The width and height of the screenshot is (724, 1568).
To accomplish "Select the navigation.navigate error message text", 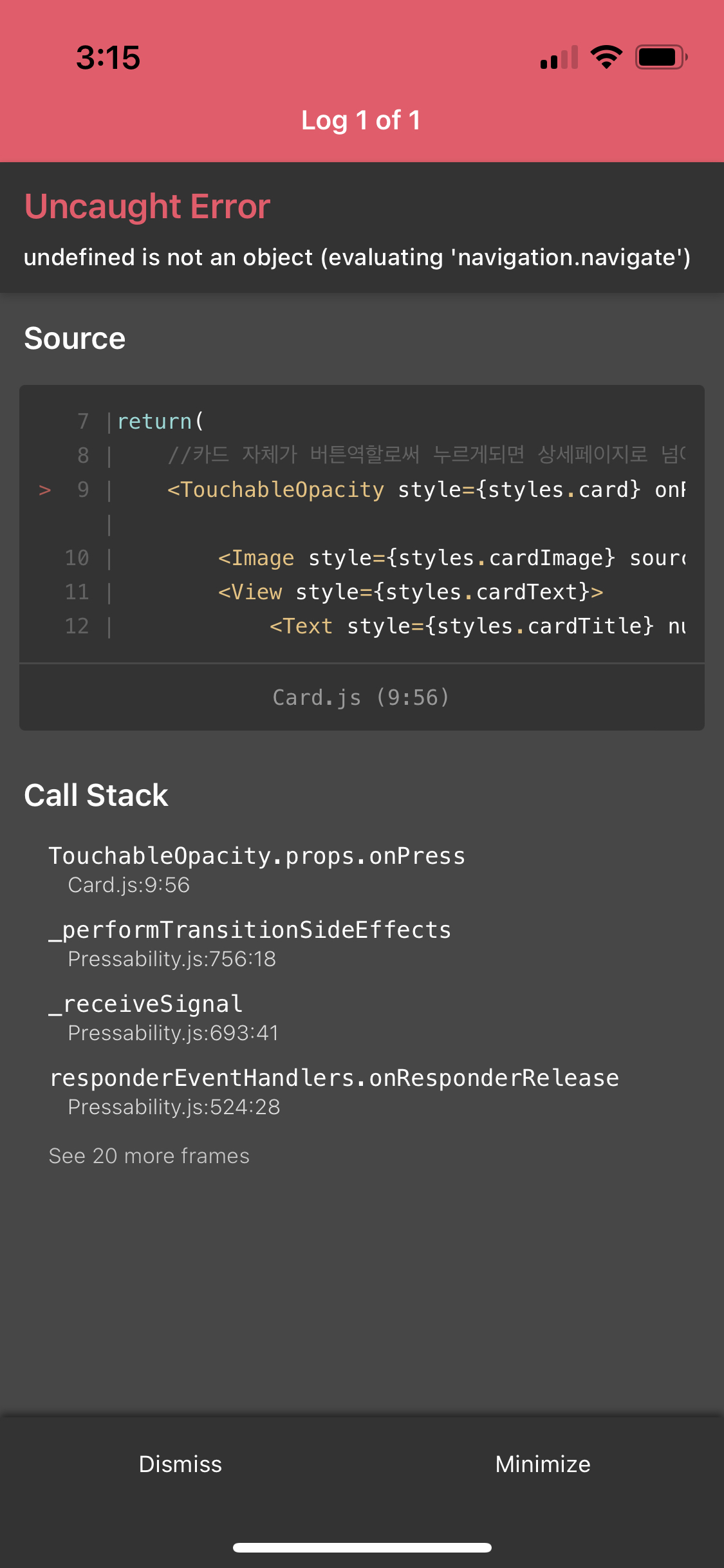I will 357,257.
